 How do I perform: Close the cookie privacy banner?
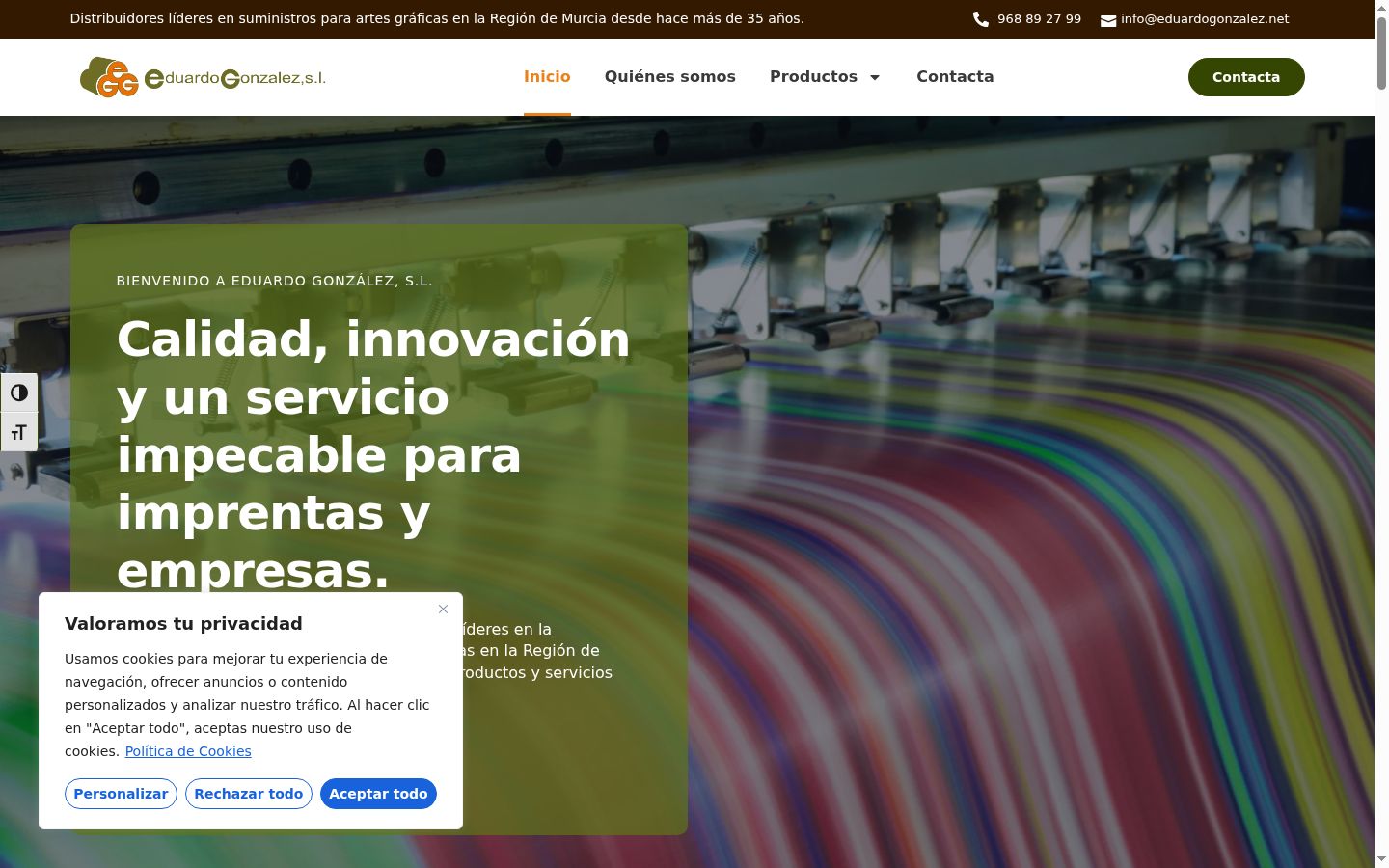pyautogui.click(x=443, y=609)
